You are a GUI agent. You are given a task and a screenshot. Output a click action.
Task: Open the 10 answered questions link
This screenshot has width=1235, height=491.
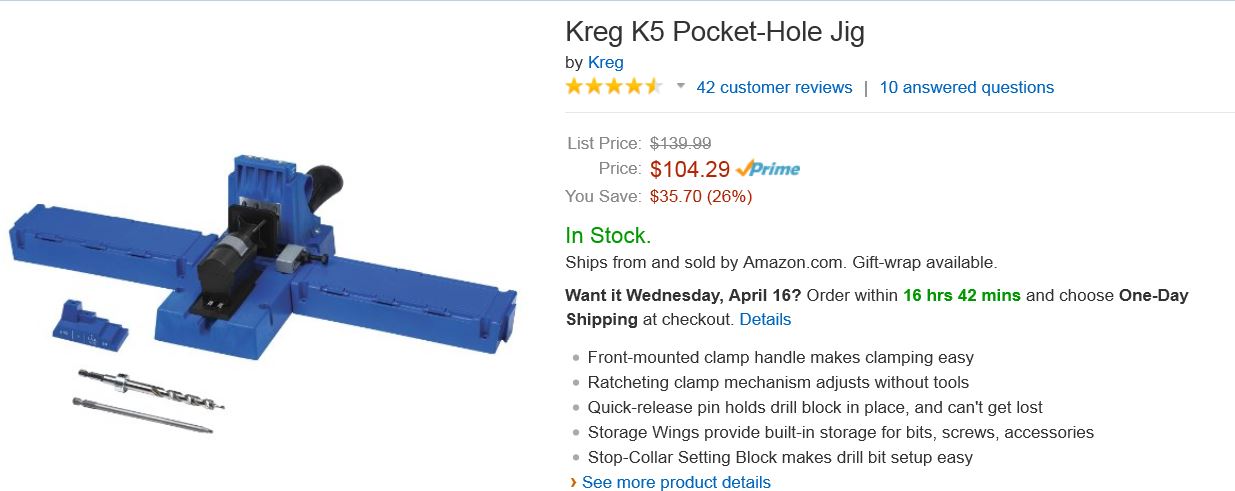click(966, 87)
